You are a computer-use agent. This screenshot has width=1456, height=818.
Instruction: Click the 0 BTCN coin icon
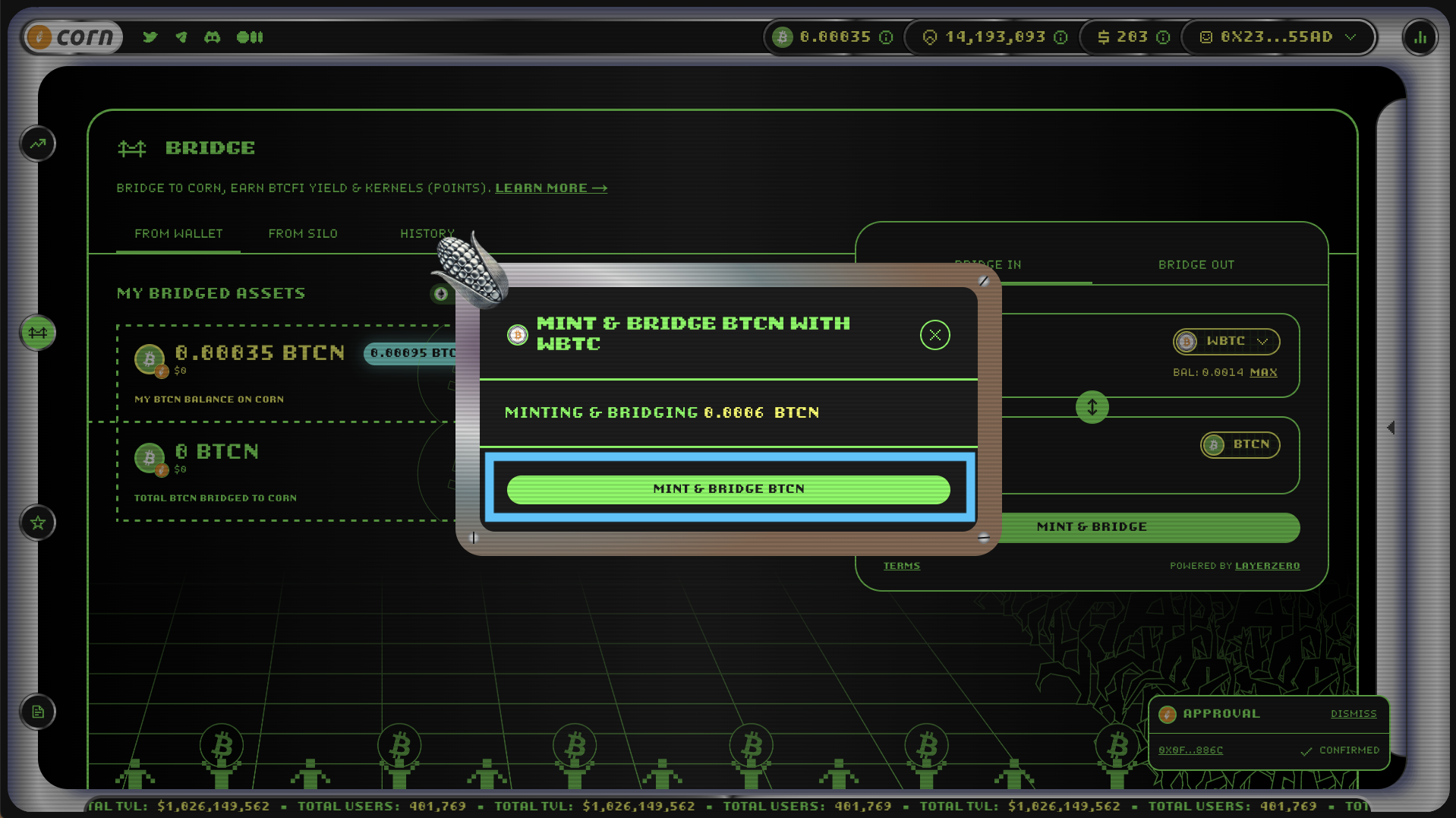[x=150, y=459]
